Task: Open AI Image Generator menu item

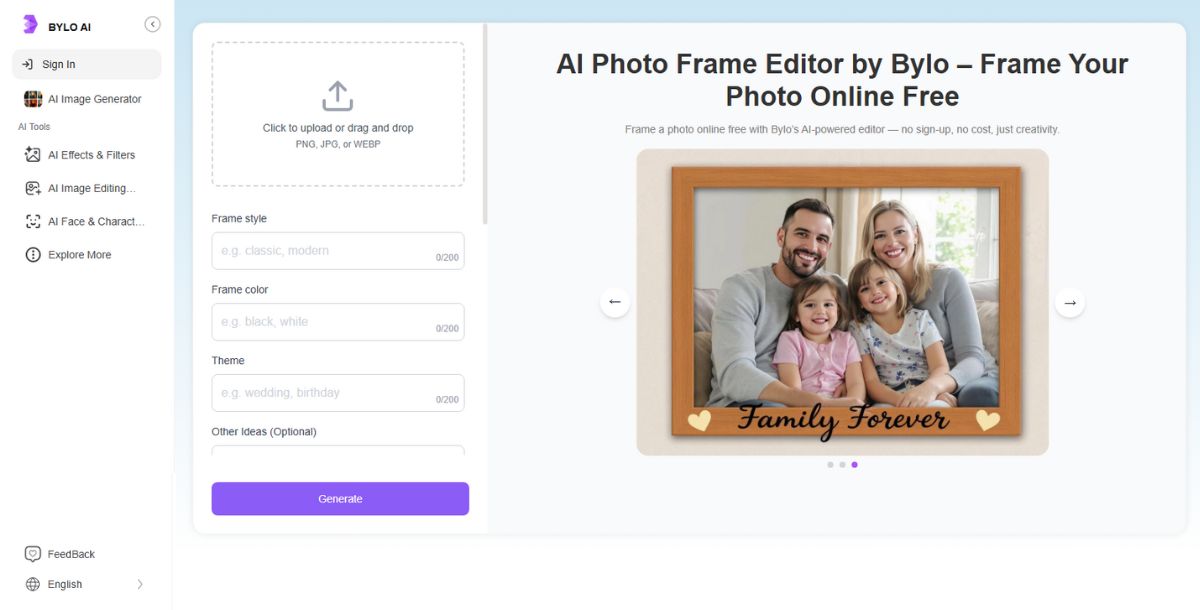Action: pyautogui.click(x=87, y=99)
